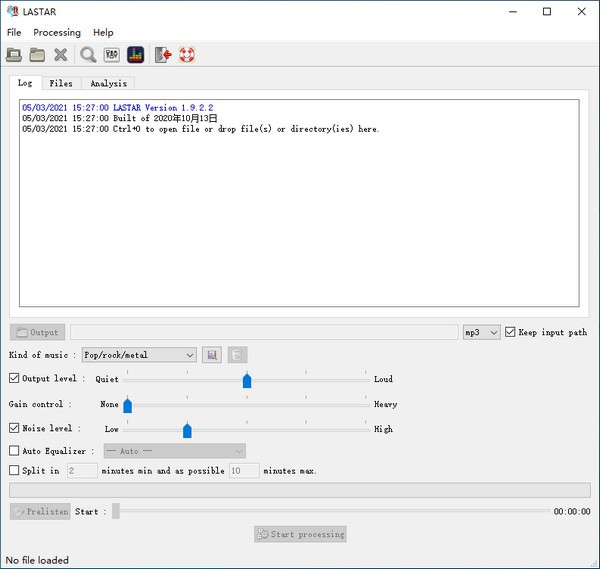Click the Start processing button

coord(300,534)
